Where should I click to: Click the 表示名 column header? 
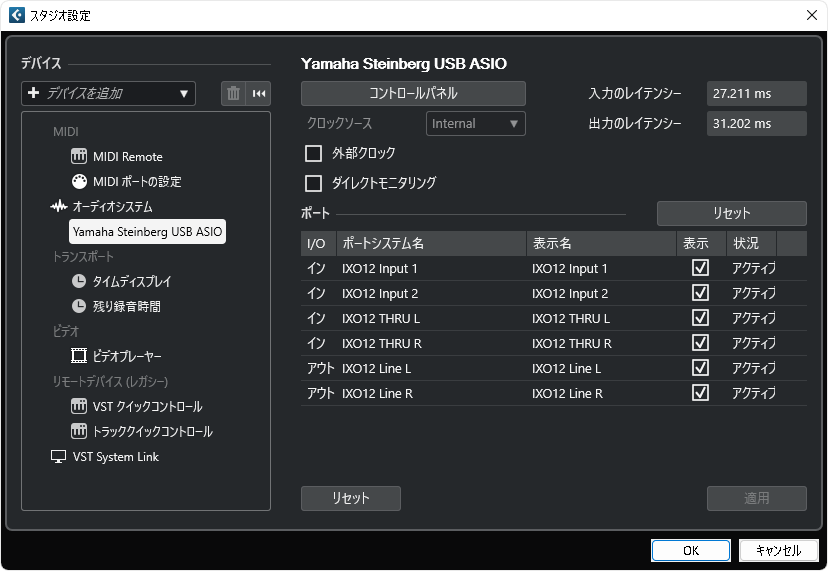pyautogui.click(x=601, y=244)
